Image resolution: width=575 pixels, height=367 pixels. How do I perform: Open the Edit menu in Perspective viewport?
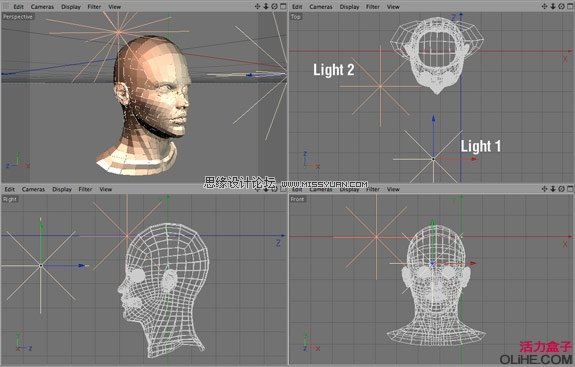pos(18,7)
